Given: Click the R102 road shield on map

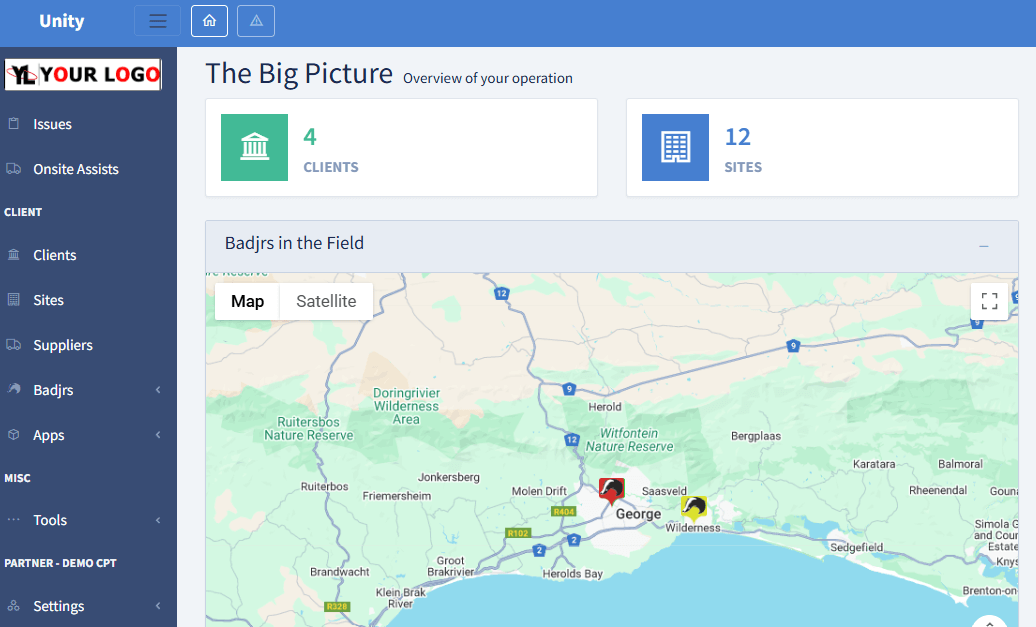Looking at the screenshot, I should pos(518,533).
